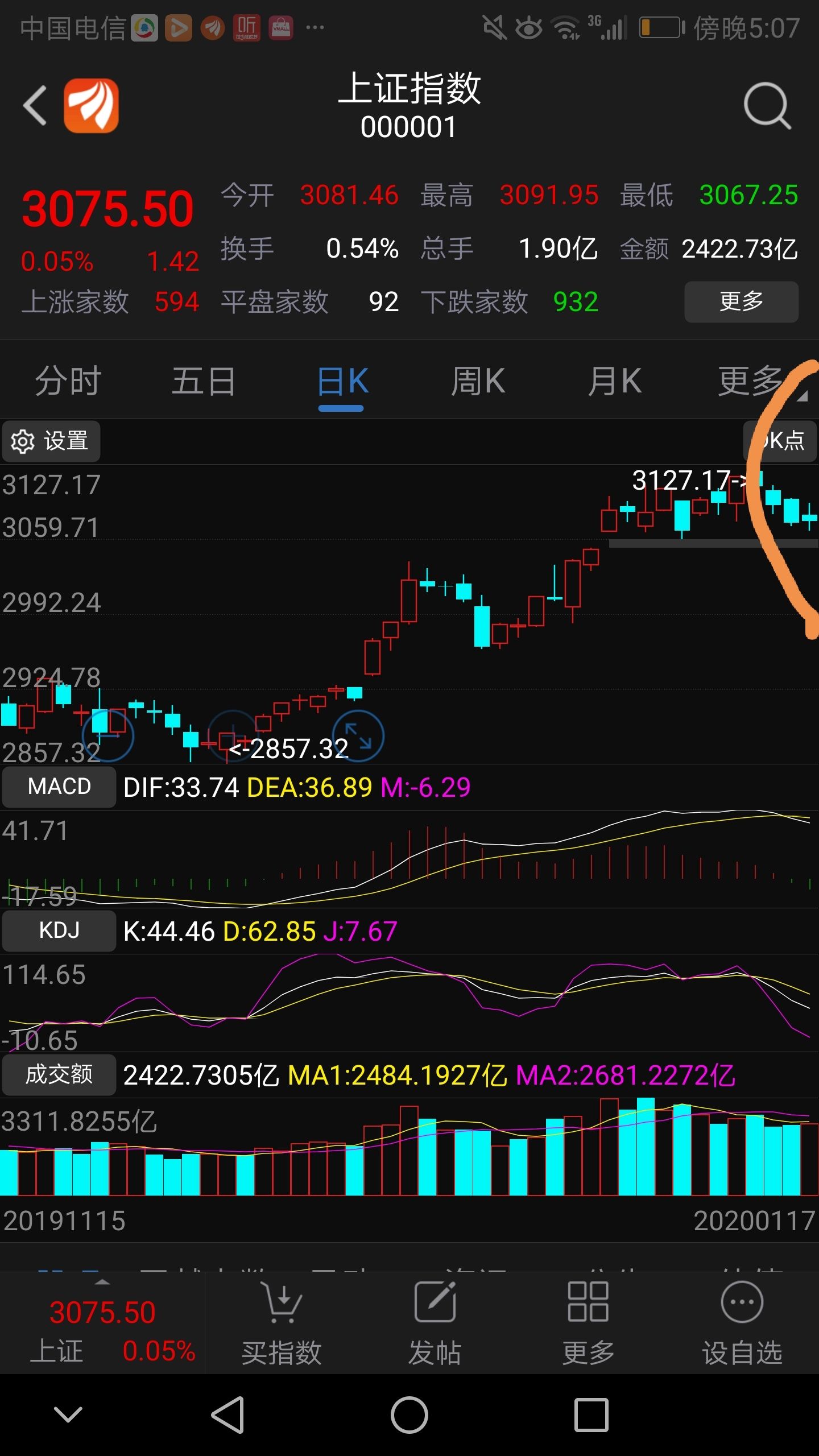The width and height of the screenshot is (819, 1456).
Task: Tap the K:44.46 KDJ readout
Action: (169, 932)
